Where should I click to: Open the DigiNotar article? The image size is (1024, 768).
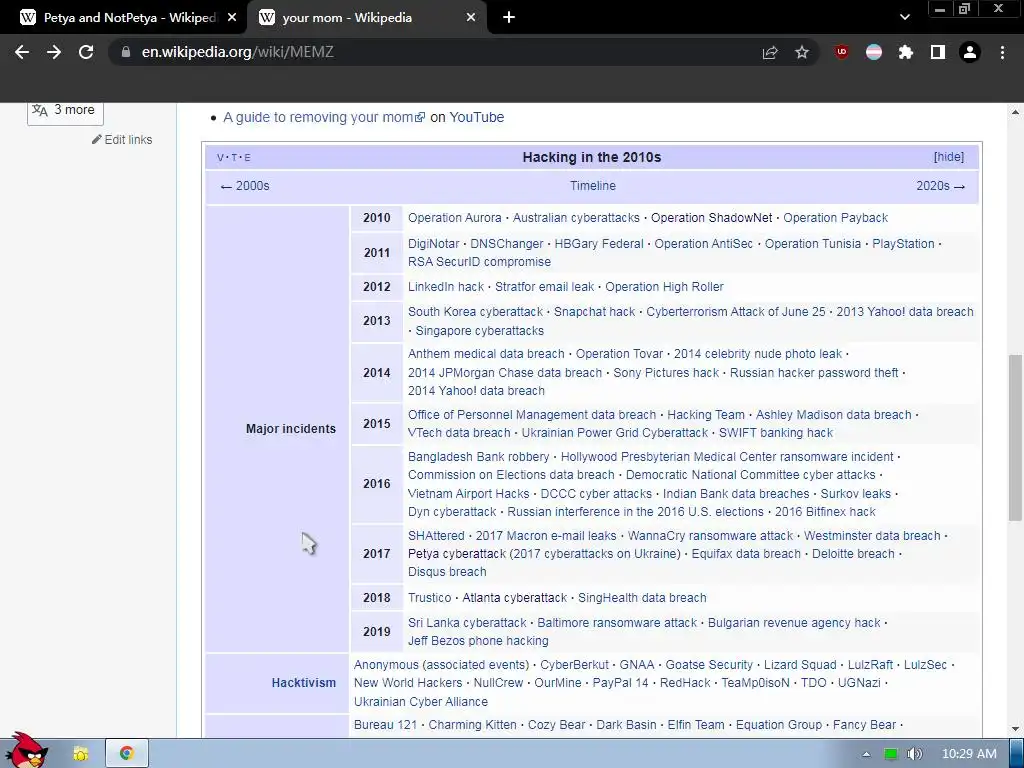pyautogui.click(x=434, y=244)
